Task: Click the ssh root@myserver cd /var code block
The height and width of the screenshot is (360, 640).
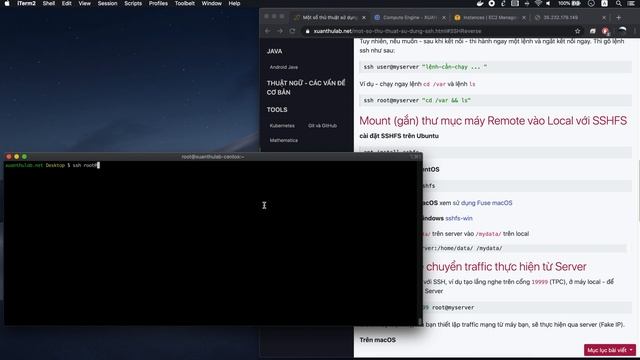Action: tap(495, 100)
